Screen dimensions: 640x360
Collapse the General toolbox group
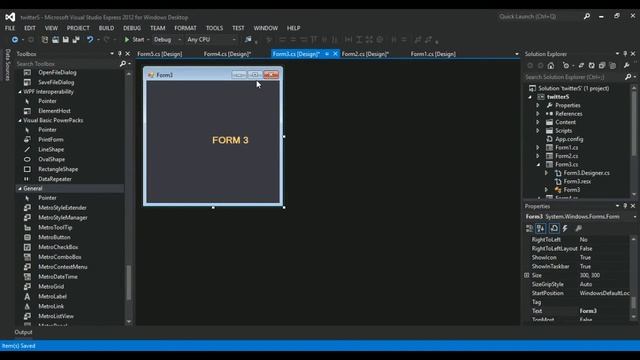click(20, 189)
